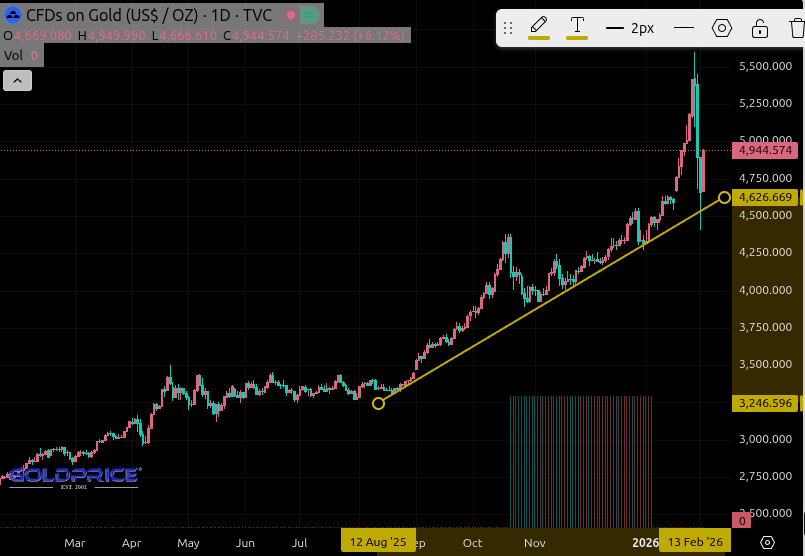Click the red market status dot
Screen dimensions: 805x556
[290, 15]
